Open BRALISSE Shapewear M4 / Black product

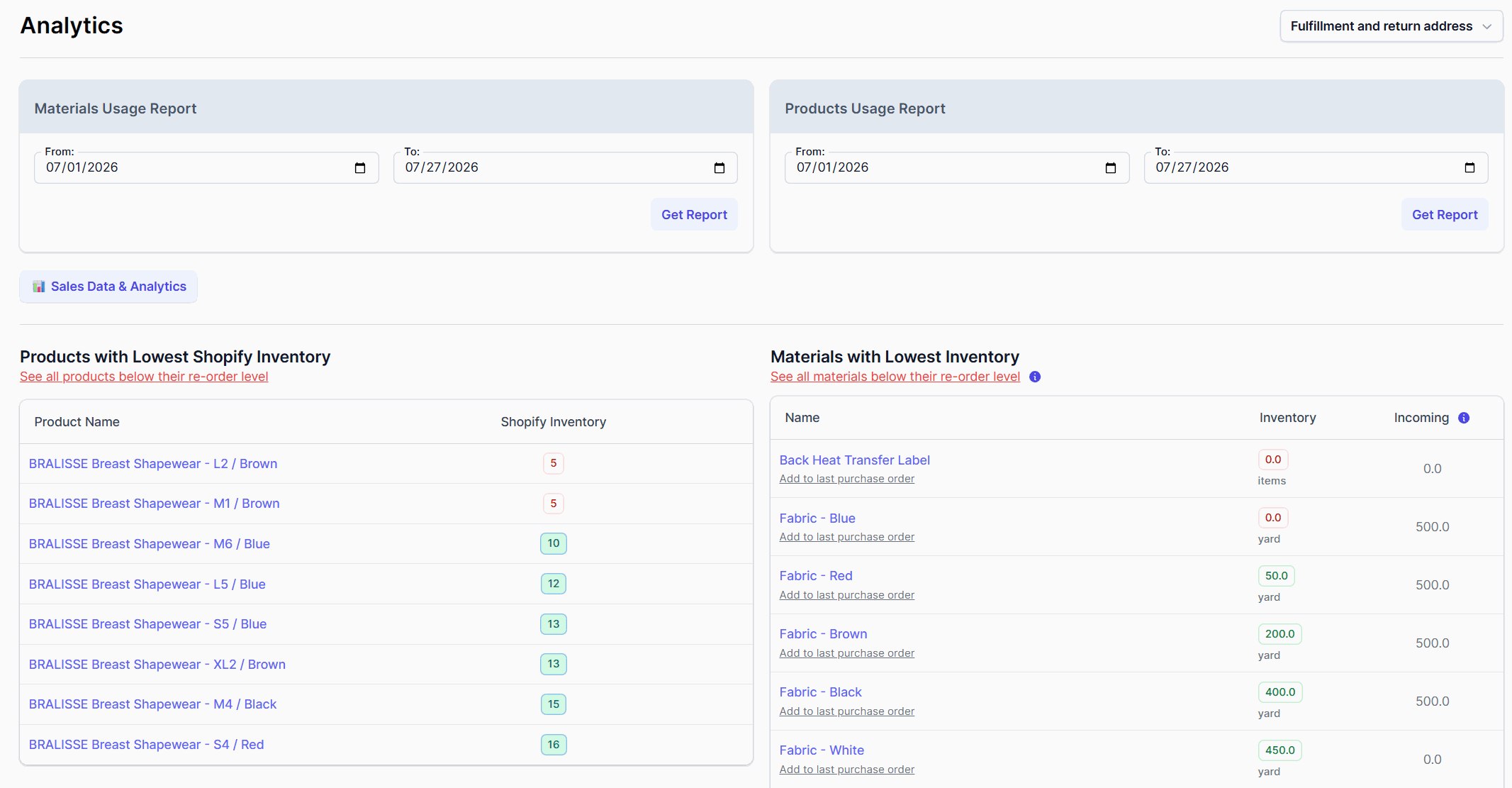click(152, 704)
